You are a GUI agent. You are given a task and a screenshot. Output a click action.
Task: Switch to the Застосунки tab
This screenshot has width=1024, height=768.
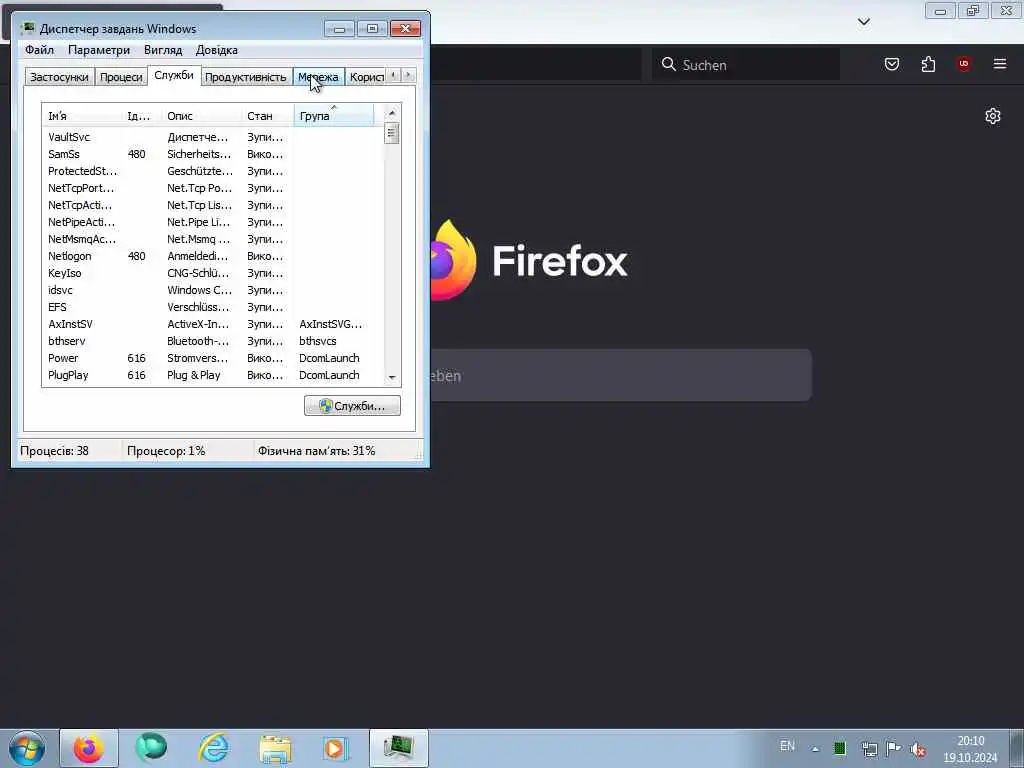click(59, 77)
